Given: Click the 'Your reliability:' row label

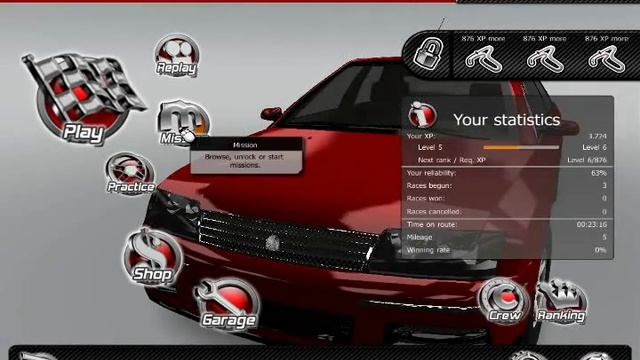Looking at the screenshot, I should (x=431, y=173).
